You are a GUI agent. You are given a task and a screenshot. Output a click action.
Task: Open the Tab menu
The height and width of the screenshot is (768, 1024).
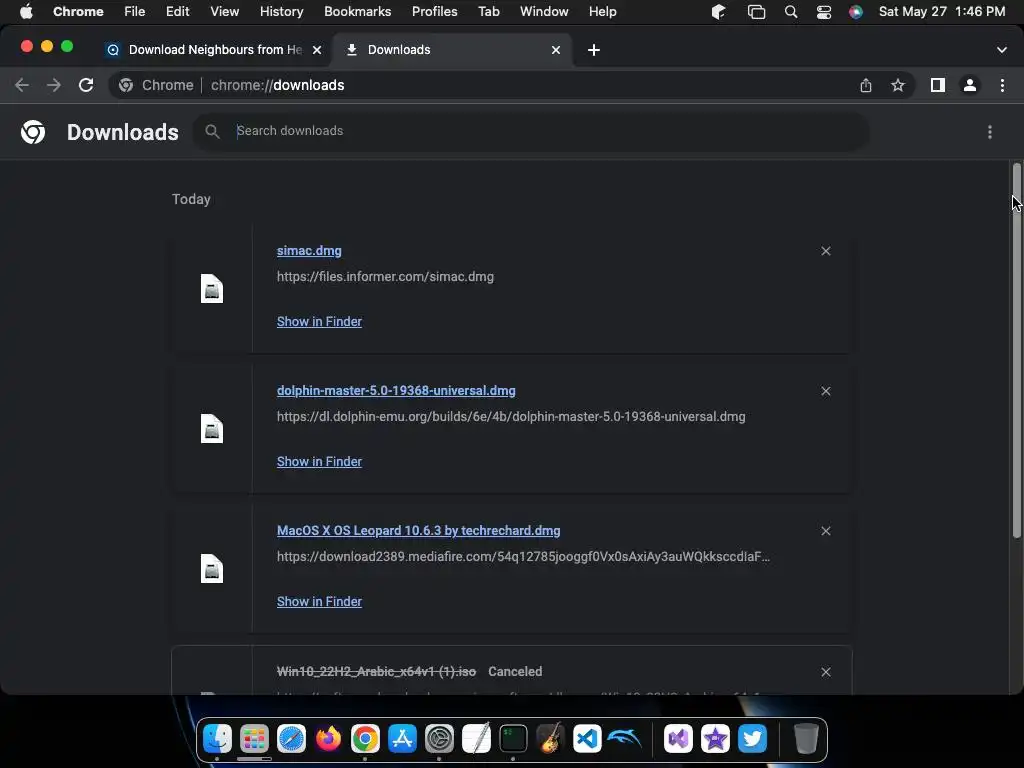(488, 12)
